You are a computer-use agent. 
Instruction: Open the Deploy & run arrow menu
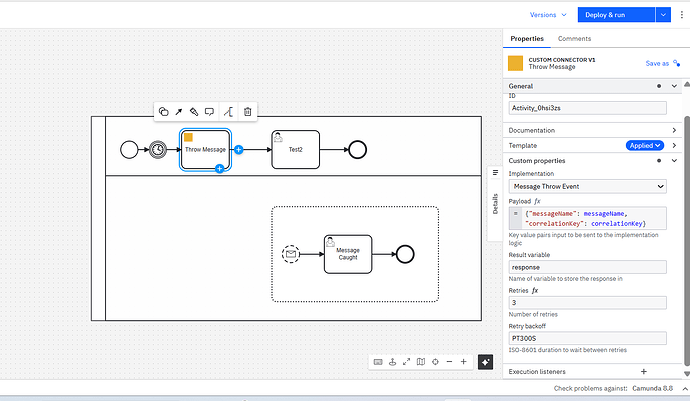[664, 15]
